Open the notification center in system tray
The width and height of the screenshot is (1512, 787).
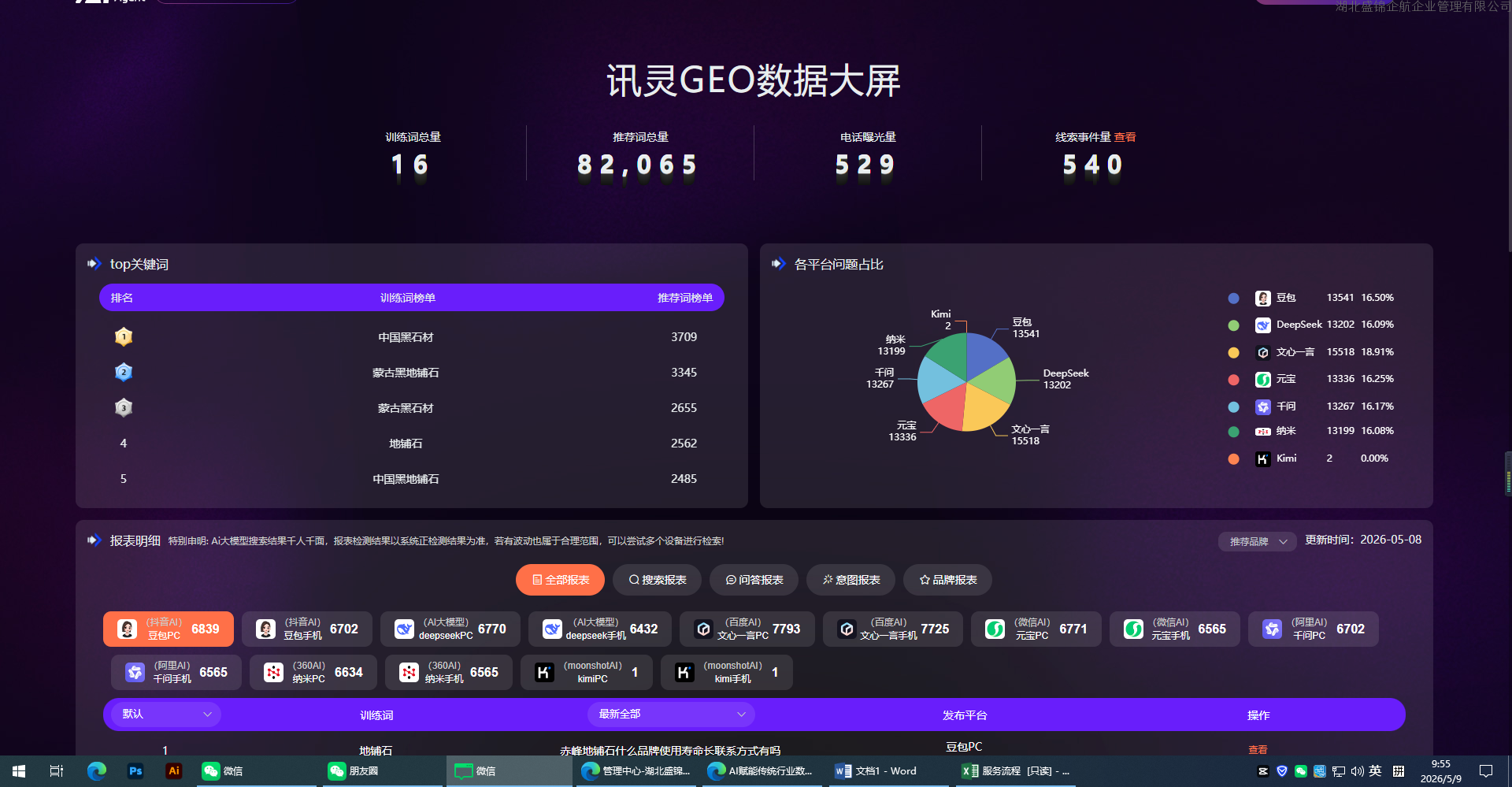1486,771
